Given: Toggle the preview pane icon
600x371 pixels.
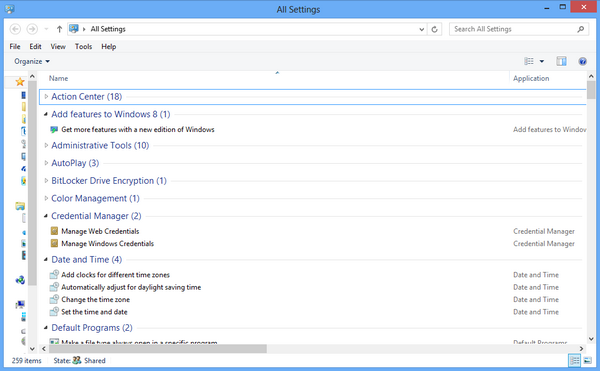Looking at the screenshot, I should 561,61.
